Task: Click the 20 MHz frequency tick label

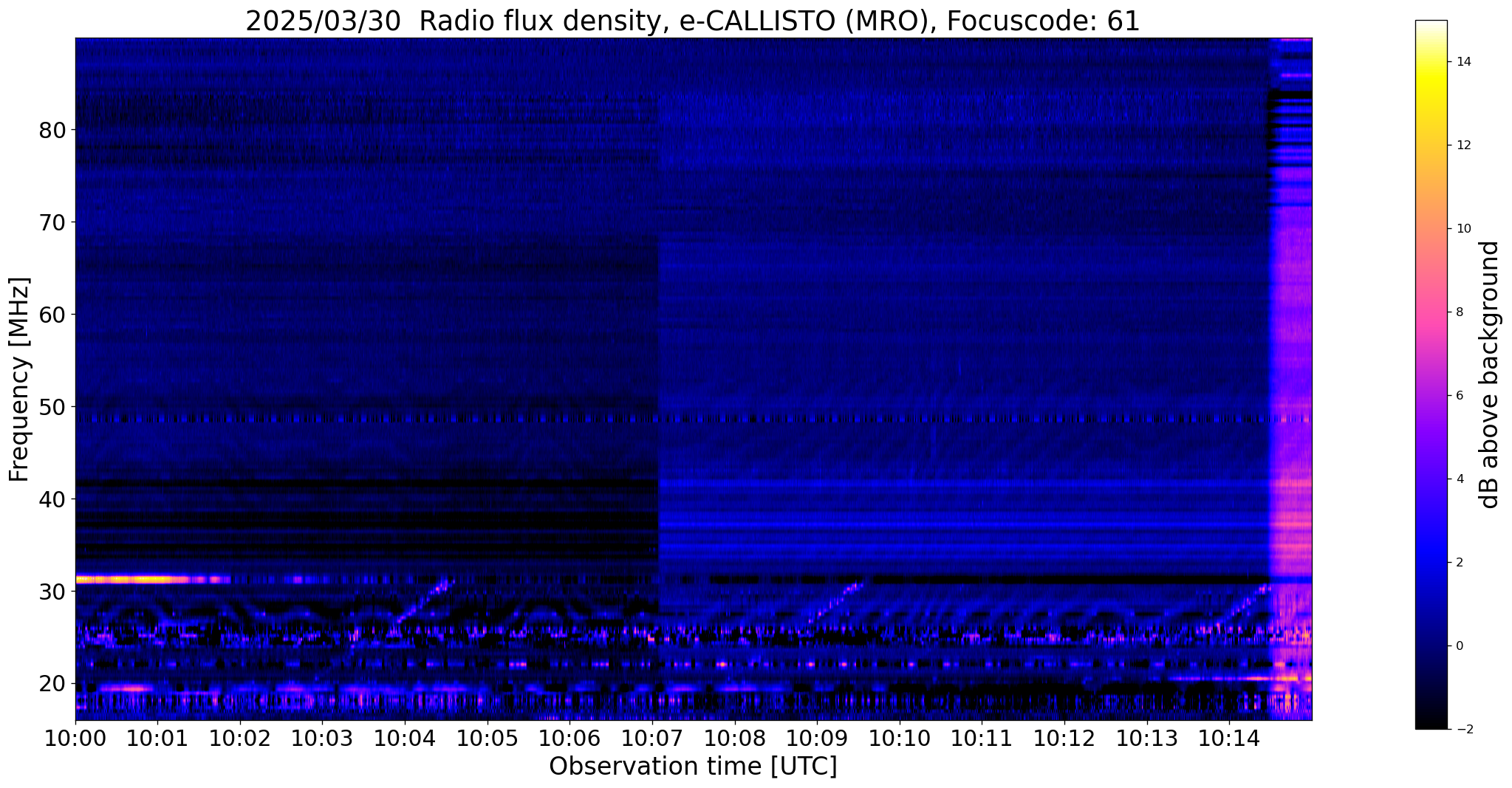Action: pos(52,684)
